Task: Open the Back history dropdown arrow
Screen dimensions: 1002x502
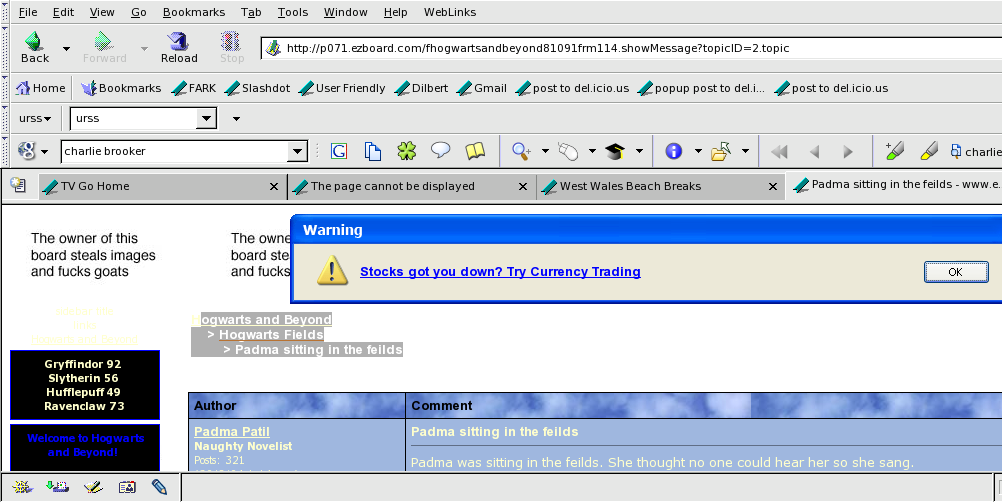Action: point(67,48)
